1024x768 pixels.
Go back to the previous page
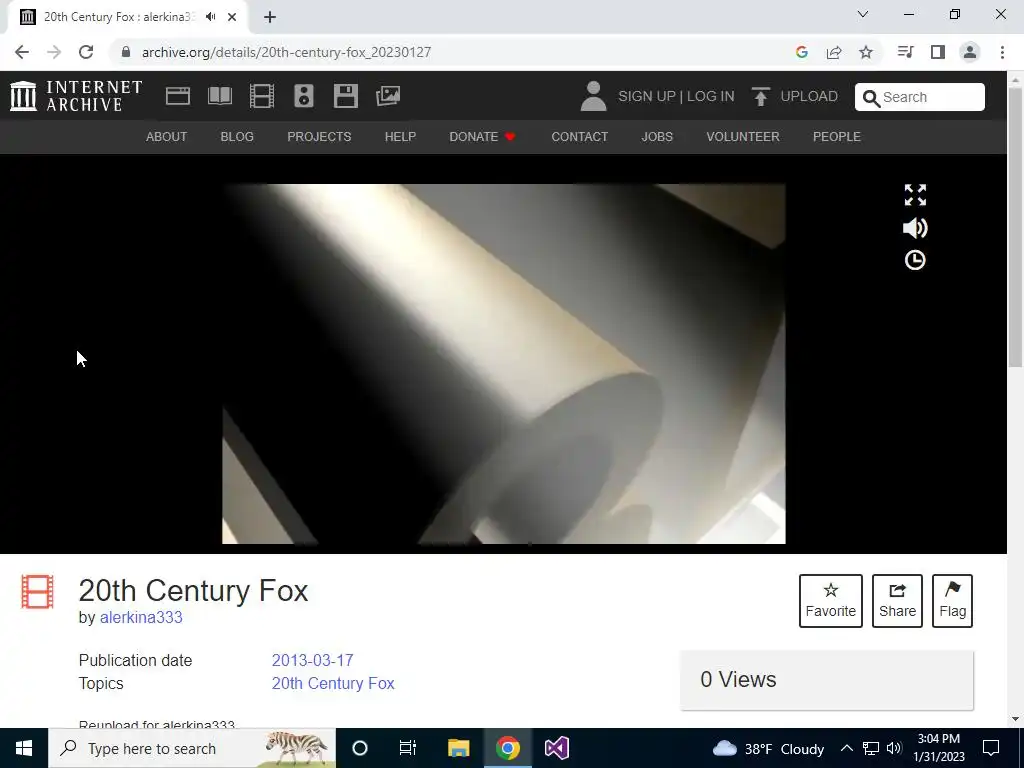point(22,52)
